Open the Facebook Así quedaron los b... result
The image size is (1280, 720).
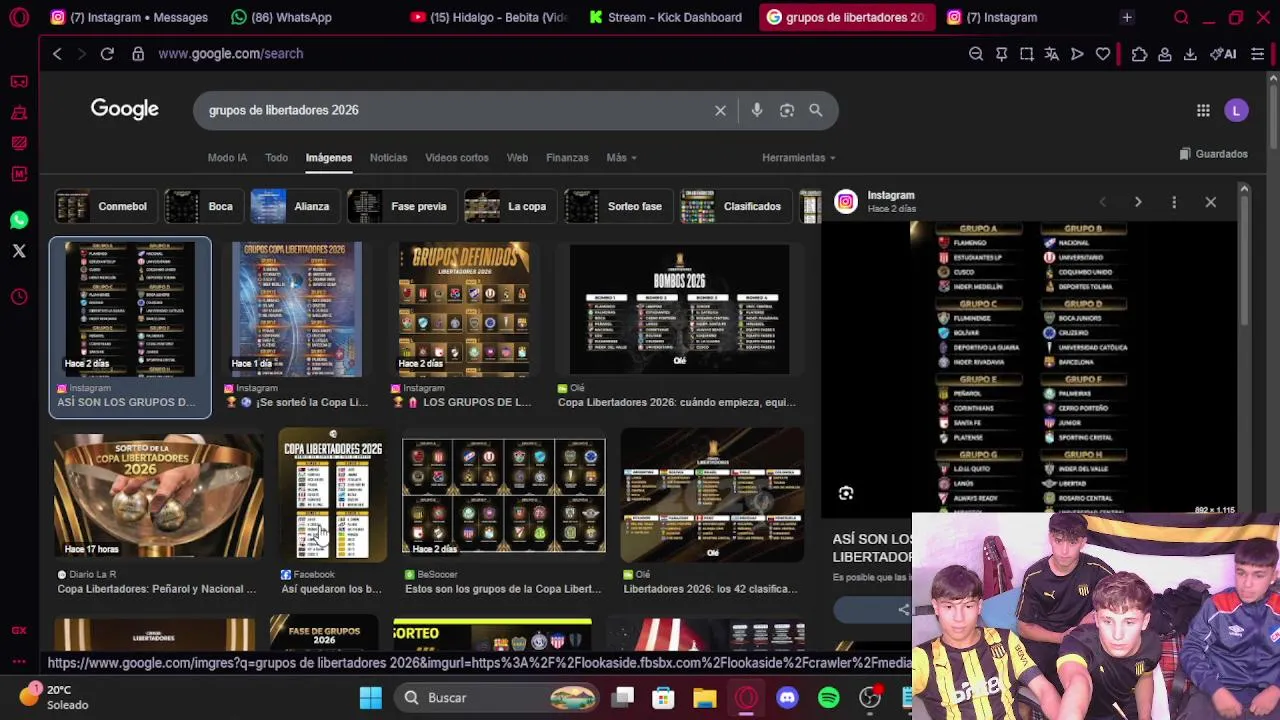[x=332, y=589]
